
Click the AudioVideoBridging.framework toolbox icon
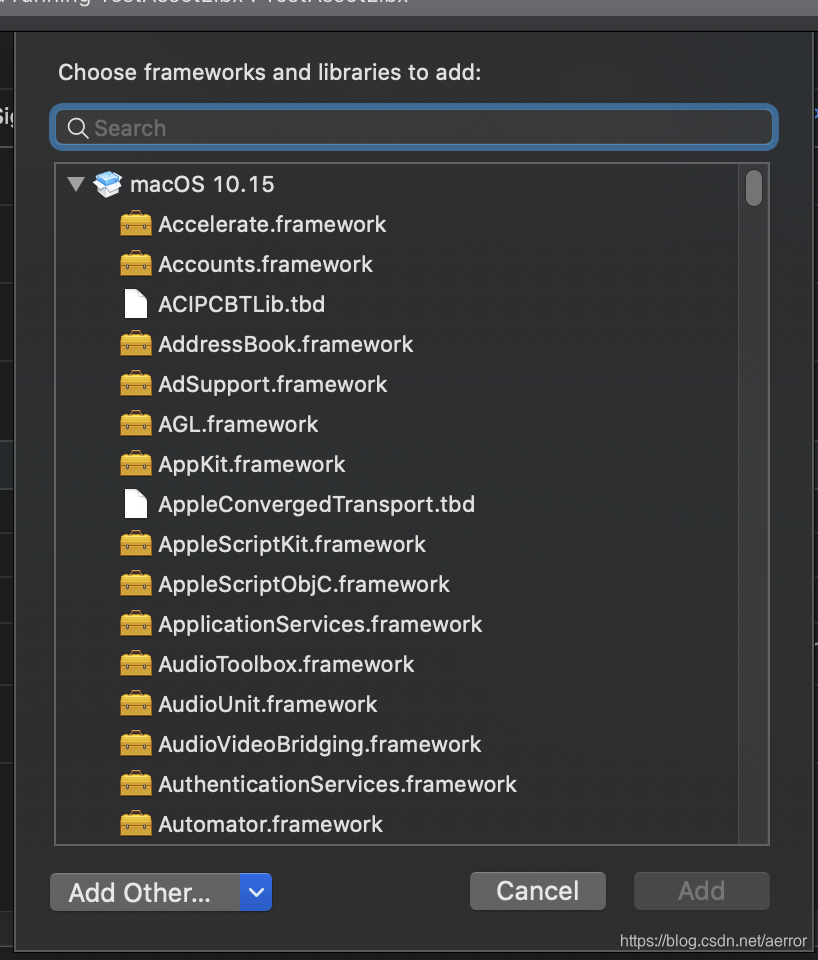[x=136, y=744]
